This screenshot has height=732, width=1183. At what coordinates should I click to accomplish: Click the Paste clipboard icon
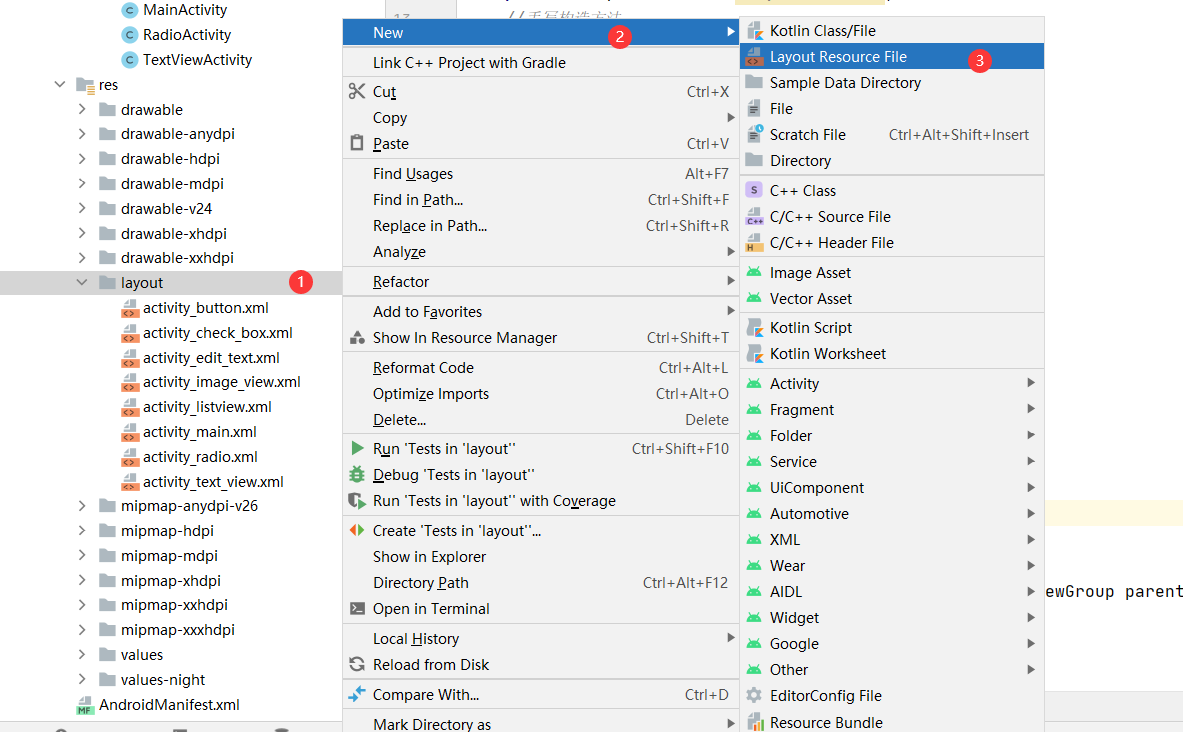point(357,144)
